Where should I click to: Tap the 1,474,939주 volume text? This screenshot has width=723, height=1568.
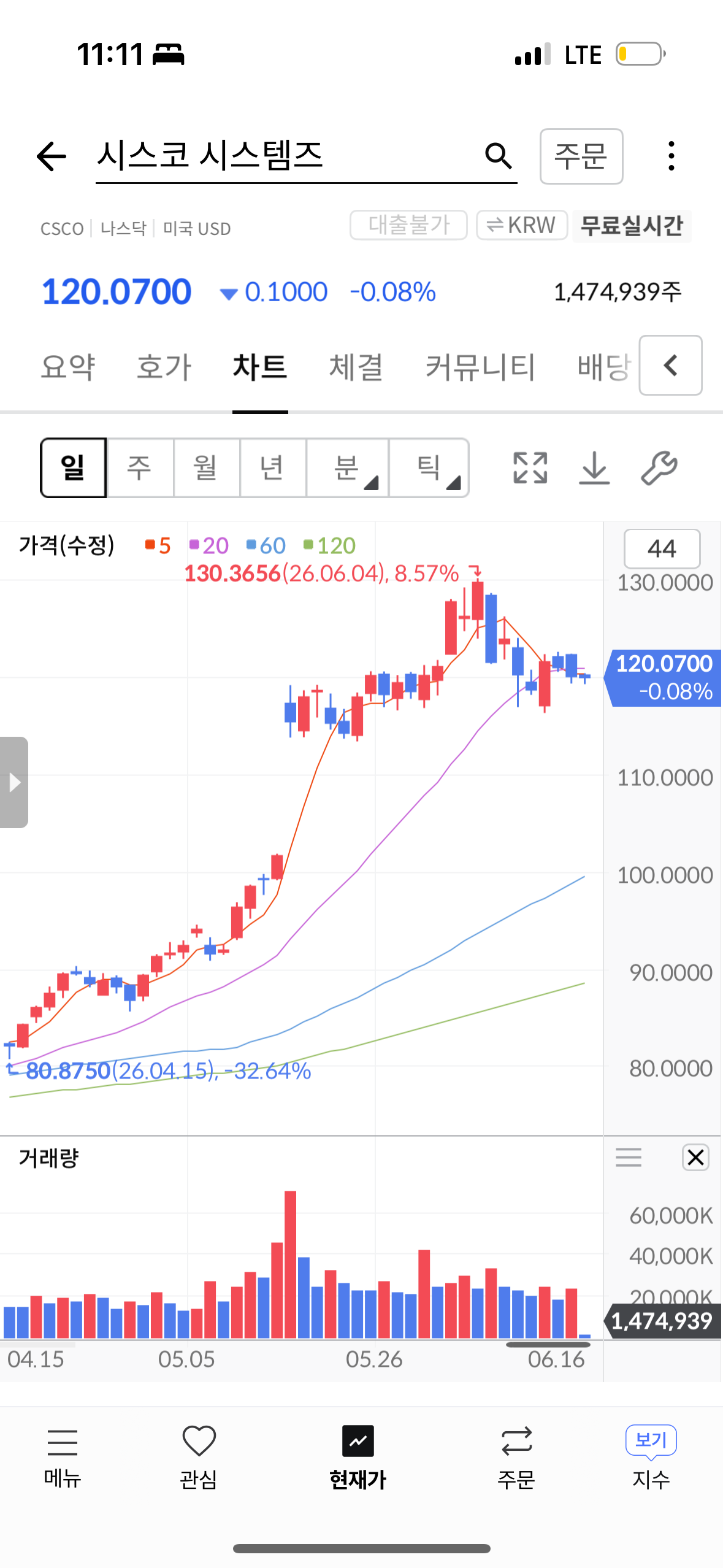coord(618,291)
